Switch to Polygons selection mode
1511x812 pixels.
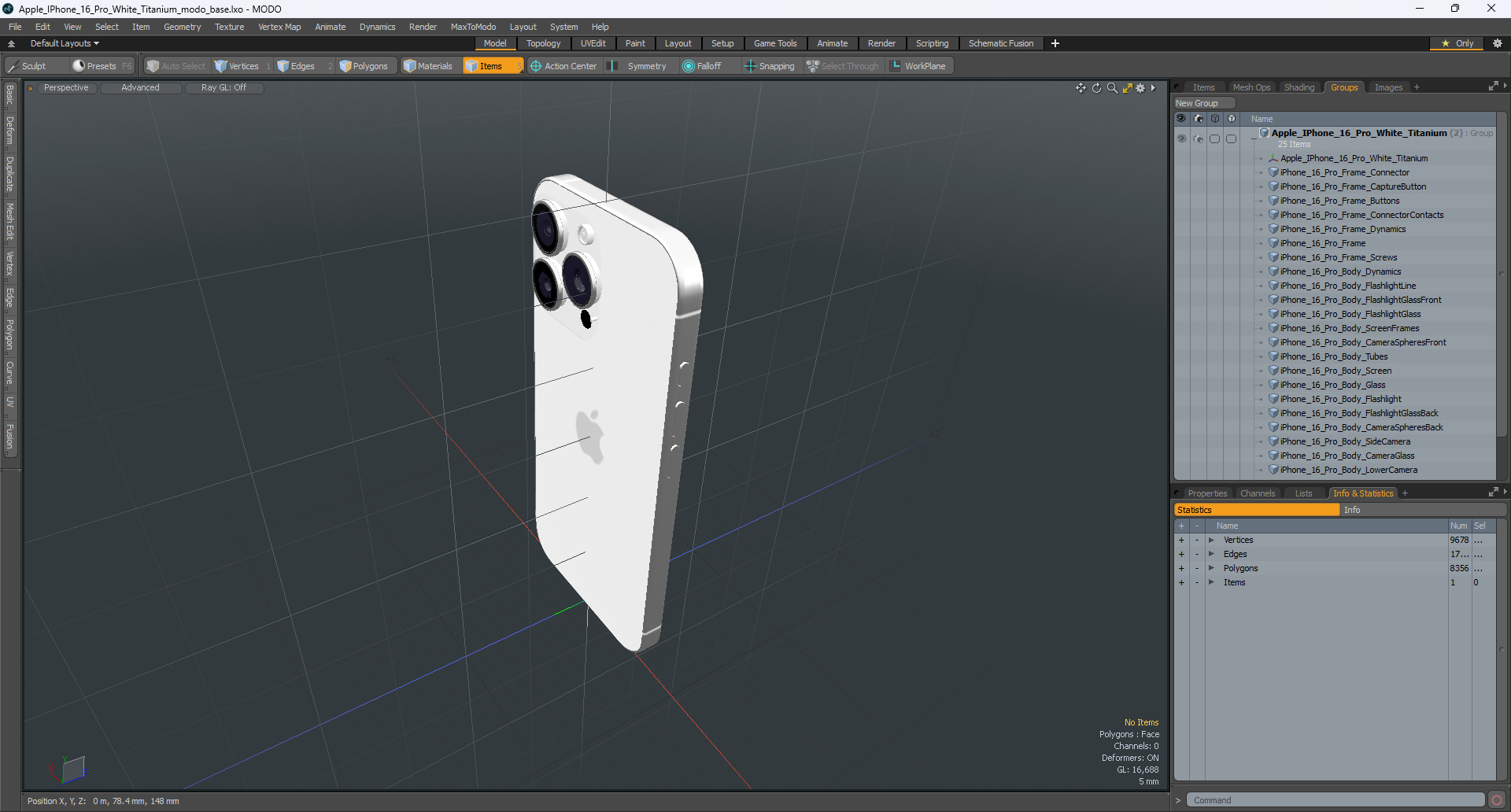click(x=364, y=66)
